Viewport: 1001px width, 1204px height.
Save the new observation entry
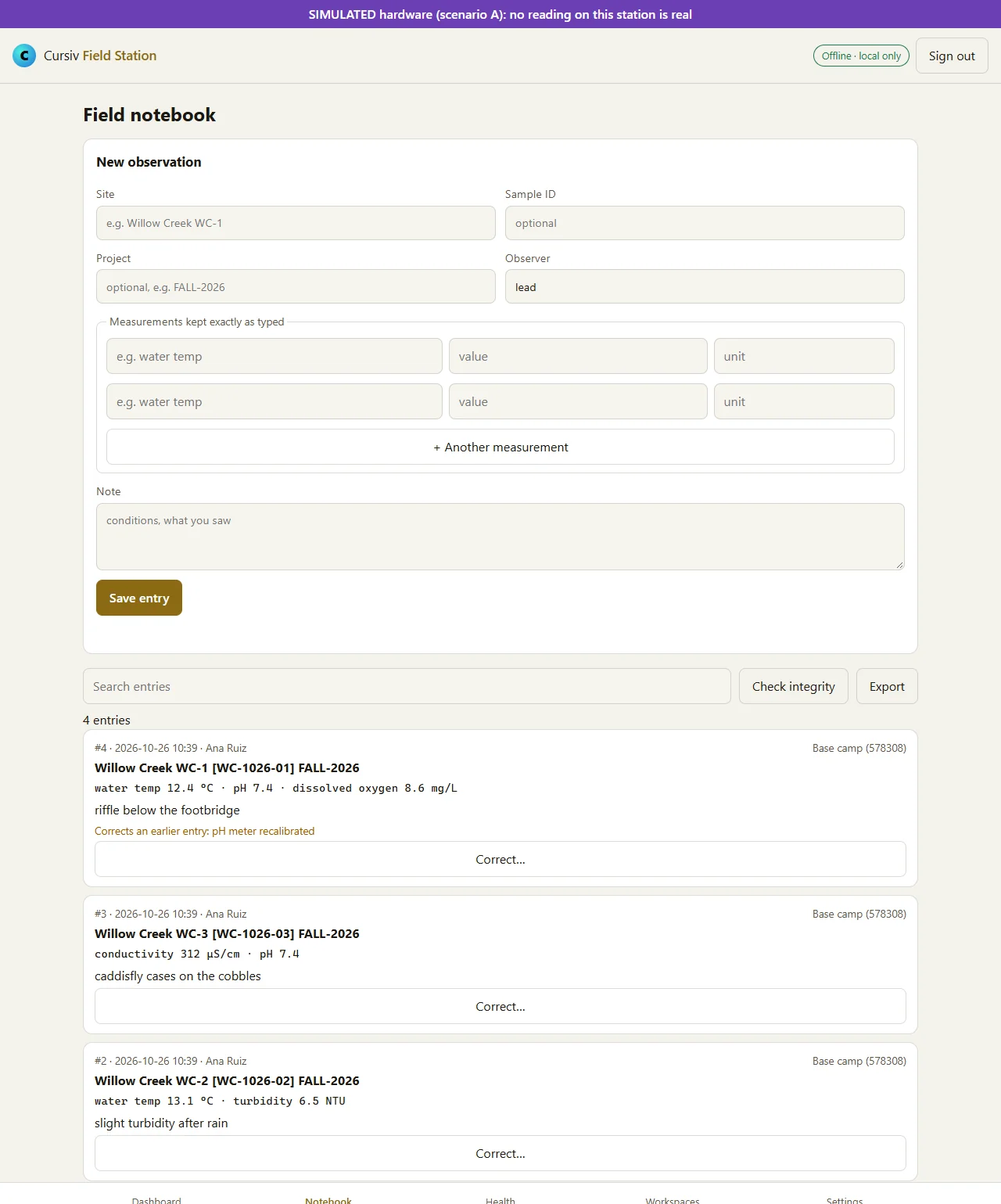click(139, 598)
